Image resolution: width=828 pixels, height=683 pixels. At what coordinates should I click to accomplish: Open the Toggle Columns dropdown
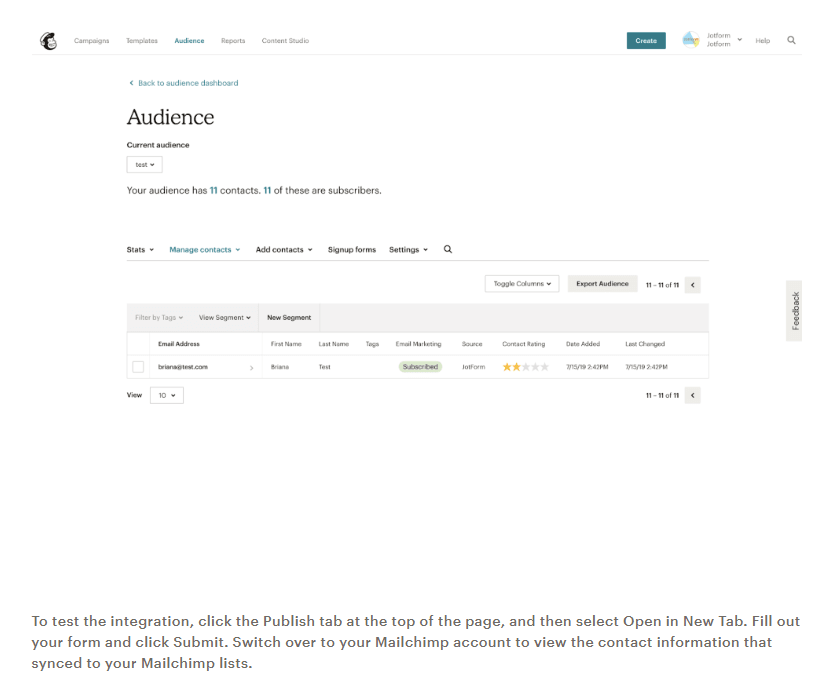pyautogui.click(x=522, y=284)
